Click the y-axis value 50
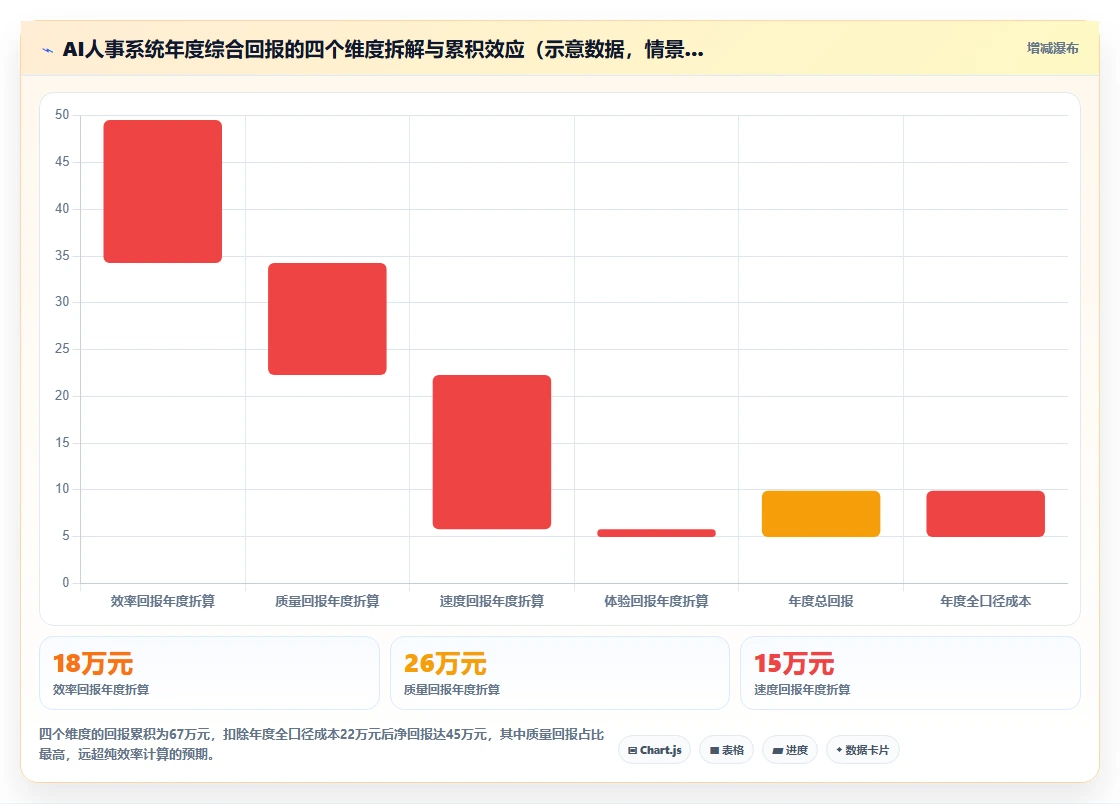The width and height of the screenshot is (1120, 804). coord(62,114)
